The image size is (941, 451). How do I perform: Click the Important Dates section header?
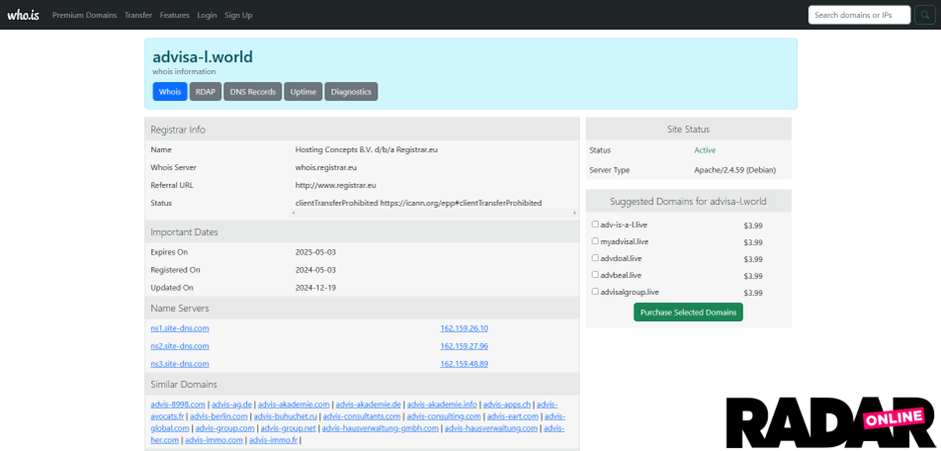[x=362, y=231]
